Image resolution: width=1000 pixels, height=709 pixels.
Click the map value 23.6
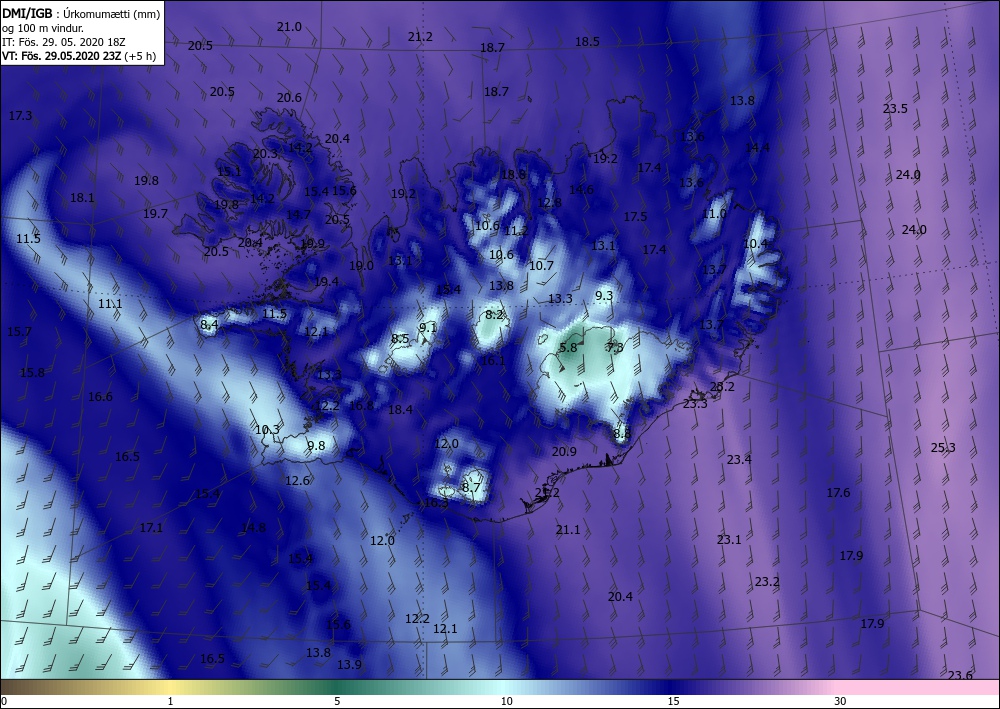click(x=960, y=675)
